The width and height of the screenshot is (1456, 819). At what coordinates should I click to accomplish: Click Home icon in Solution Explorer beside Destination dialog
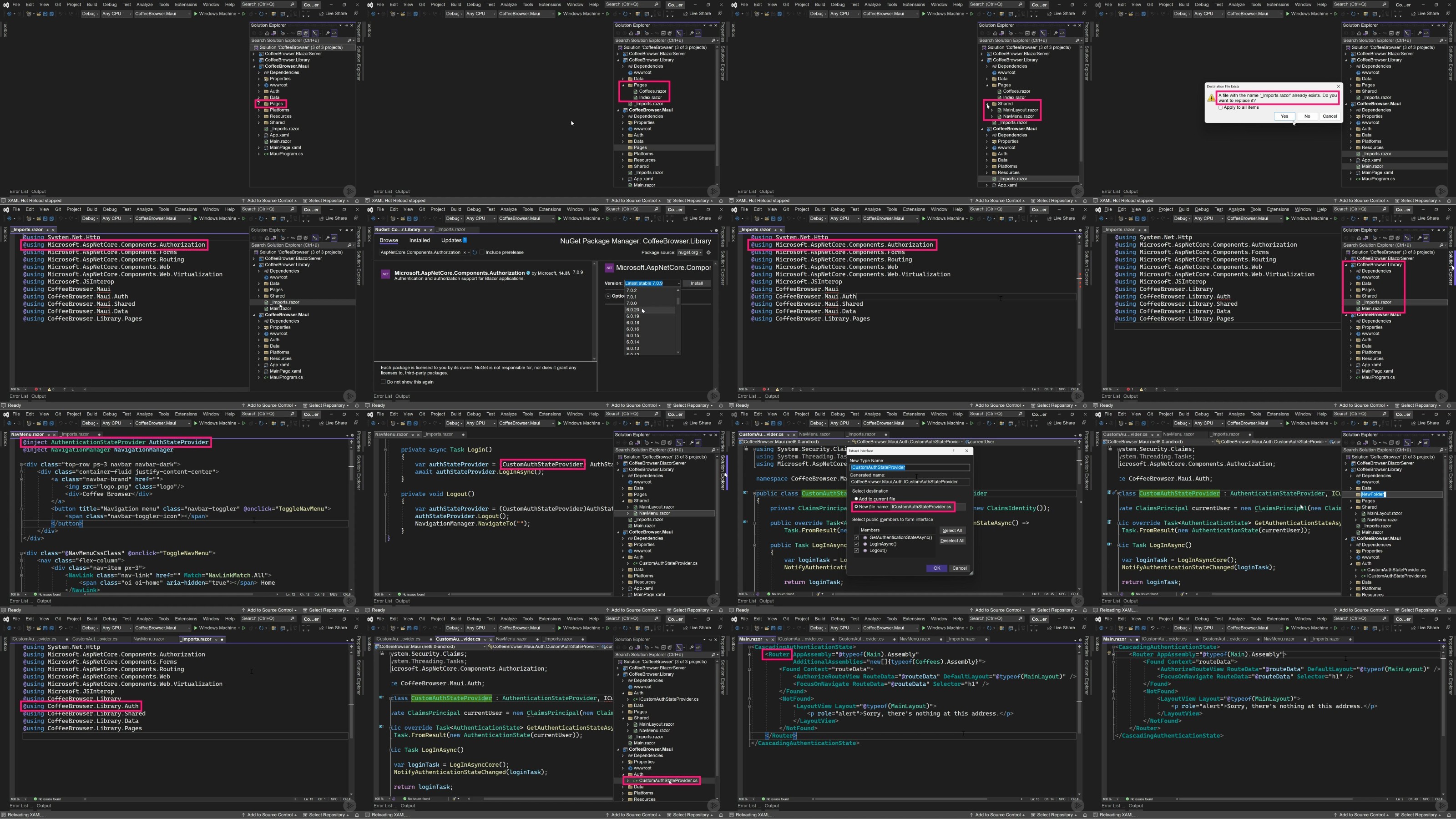(1360, 33)
